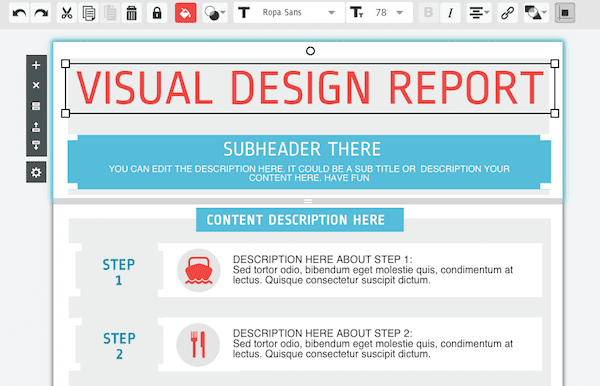
Task: Click the Undo arrow icon
Action: coord(19,13)
